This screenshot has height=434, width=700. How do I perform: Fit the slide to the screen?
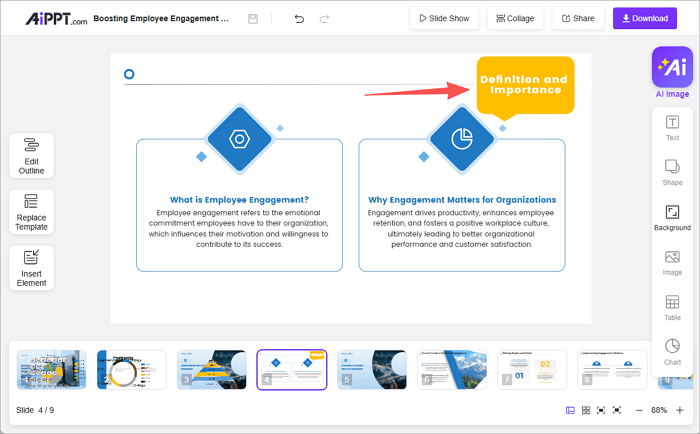(x=601, y=410)
